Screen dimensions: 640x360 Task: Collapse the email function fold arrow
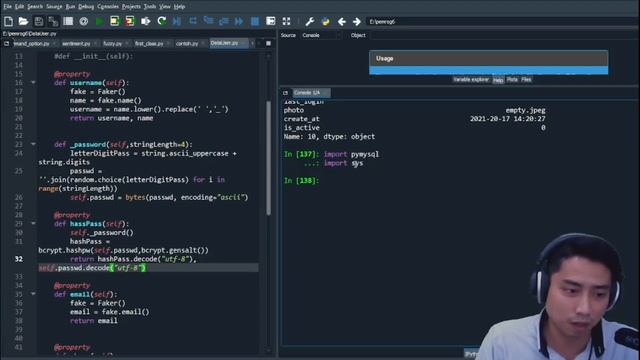(x=33, y=294)
